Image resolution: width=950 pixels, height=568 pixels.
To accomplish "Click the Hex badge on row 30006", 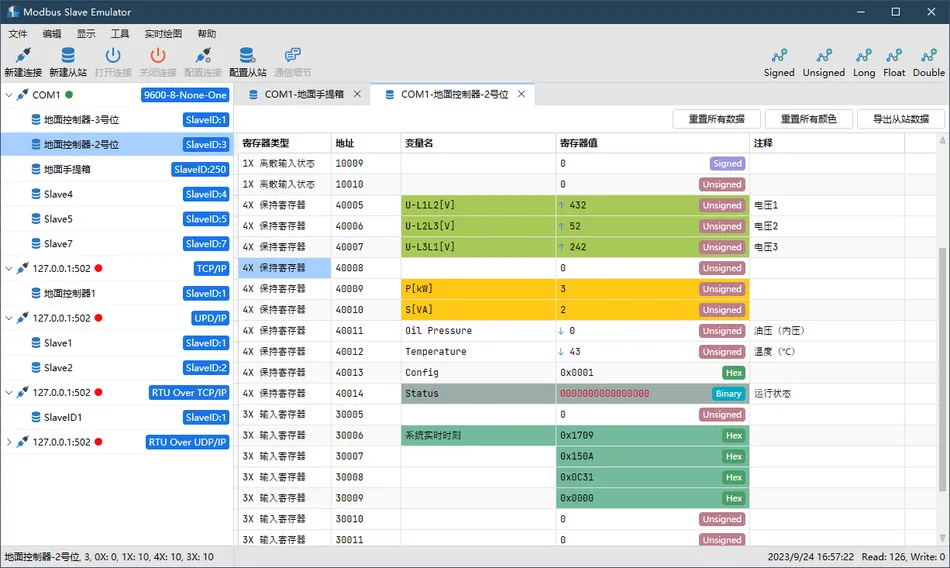I will click(734, 435).
